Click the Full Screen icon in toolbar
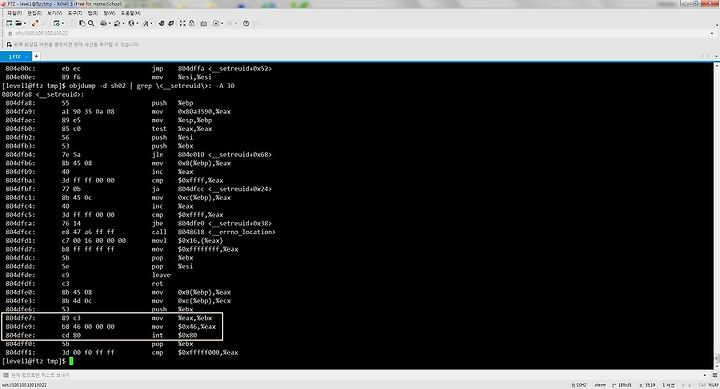Image resolution: width=720 pixels, height=389 pixels. [183, 23]
